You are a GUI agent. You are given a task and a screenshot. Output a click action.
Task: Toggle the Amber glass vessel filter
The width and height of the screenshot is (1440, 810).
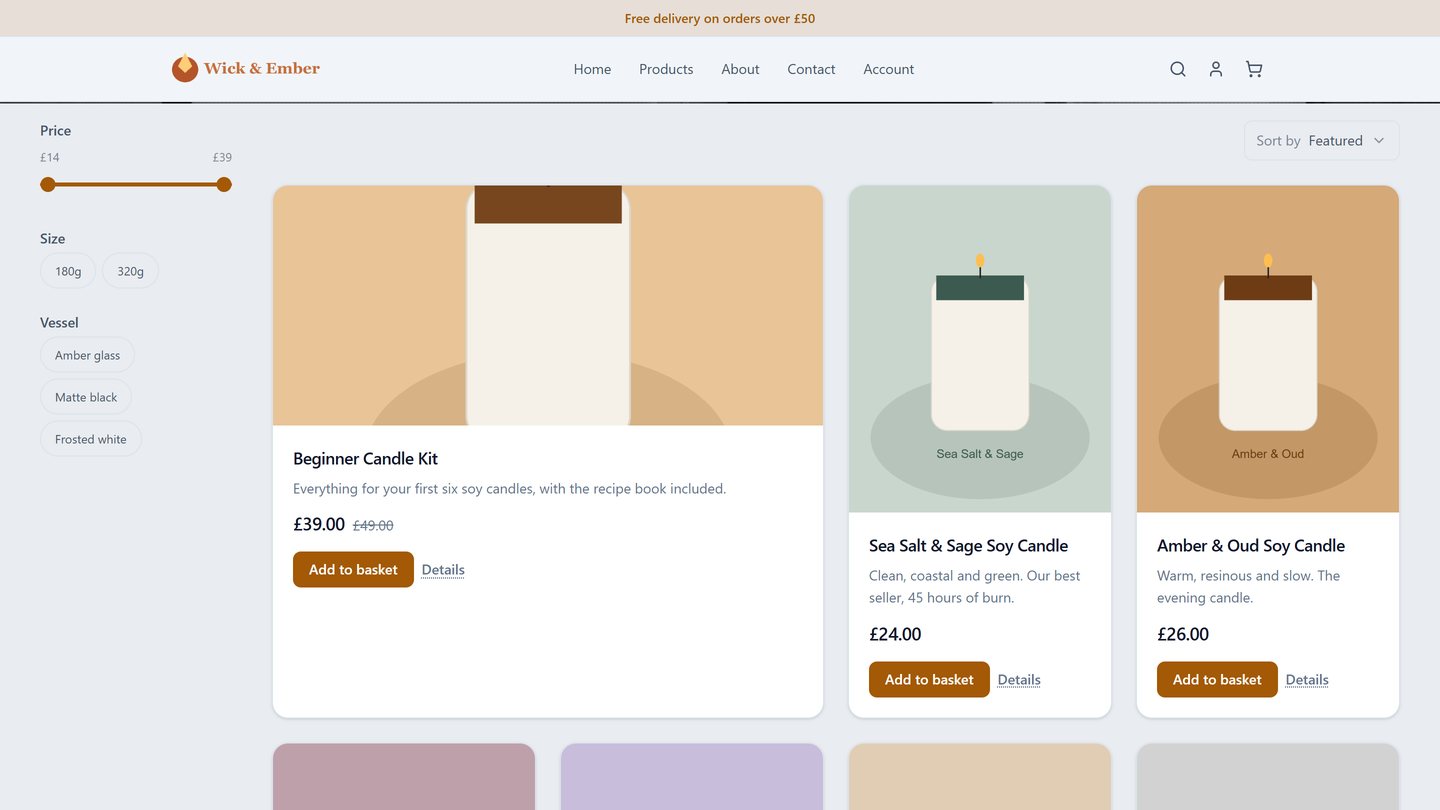pos(87,355)
